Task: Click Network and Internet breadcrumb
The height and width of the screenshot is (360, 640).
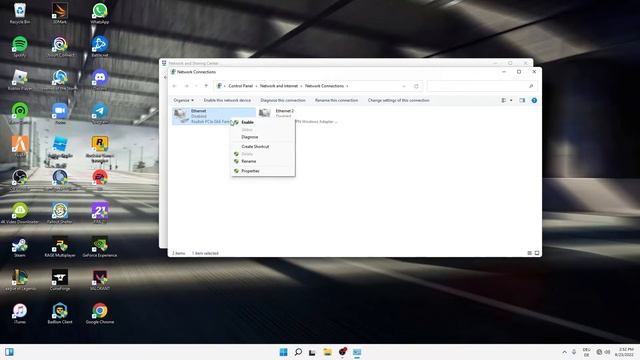Action: pyautogui.click(x=279, y=86)
